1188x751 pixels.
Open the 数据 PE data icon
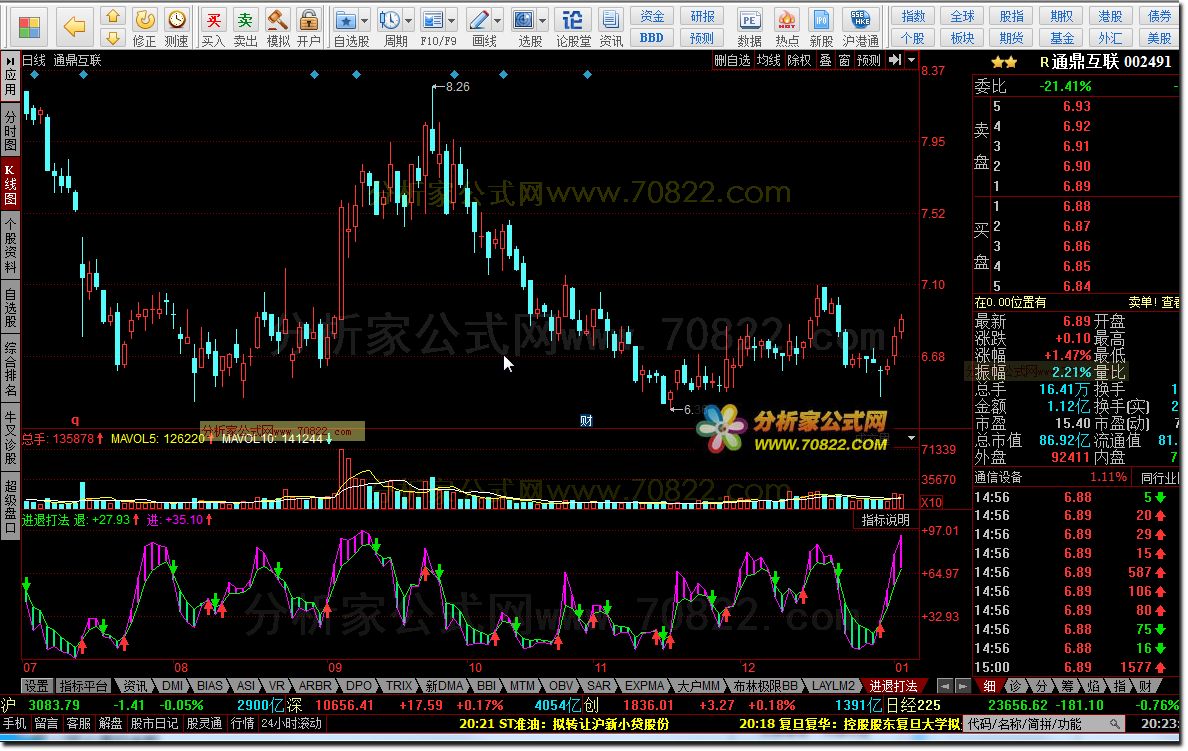tap(749, 28)
